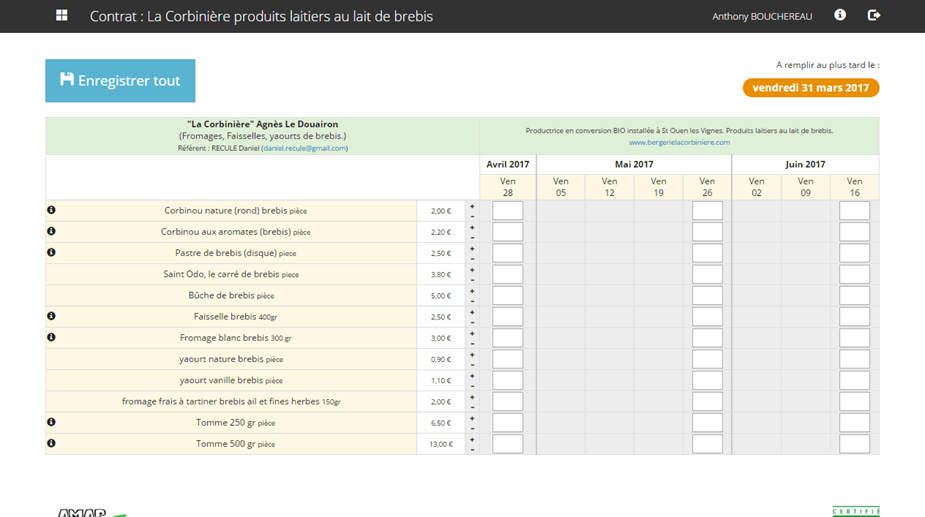This screenshot has width=925, height=517.
Task: Open info icon for Tomme 250 gr
Action: pos(51,422)
